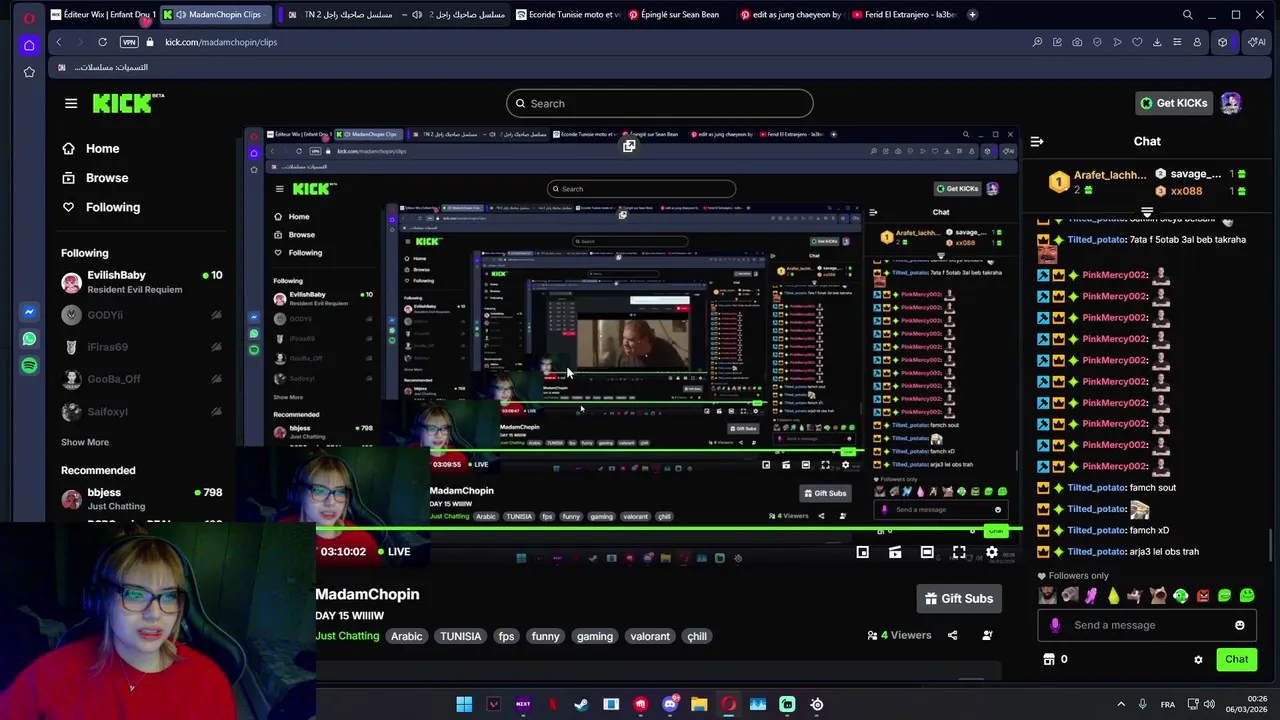
Task: Open the channel shop icon
Action: coord(1049,659)
